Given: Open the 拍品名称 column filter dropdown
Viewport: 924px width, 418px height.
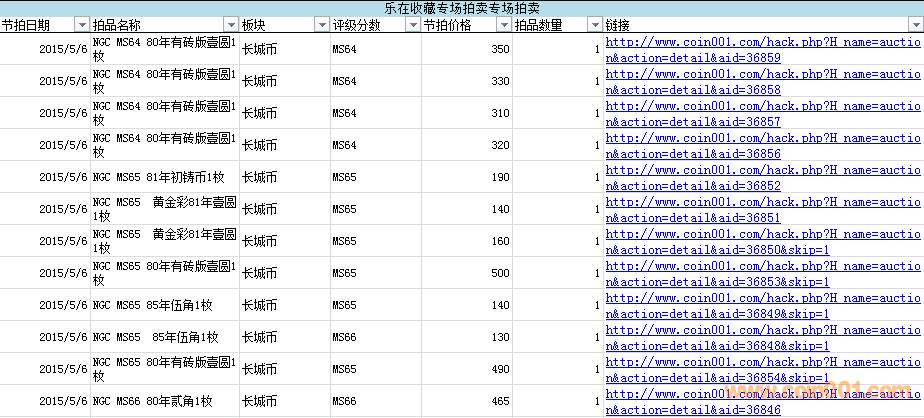Looking at the screenshot, I should pos(231,25).
